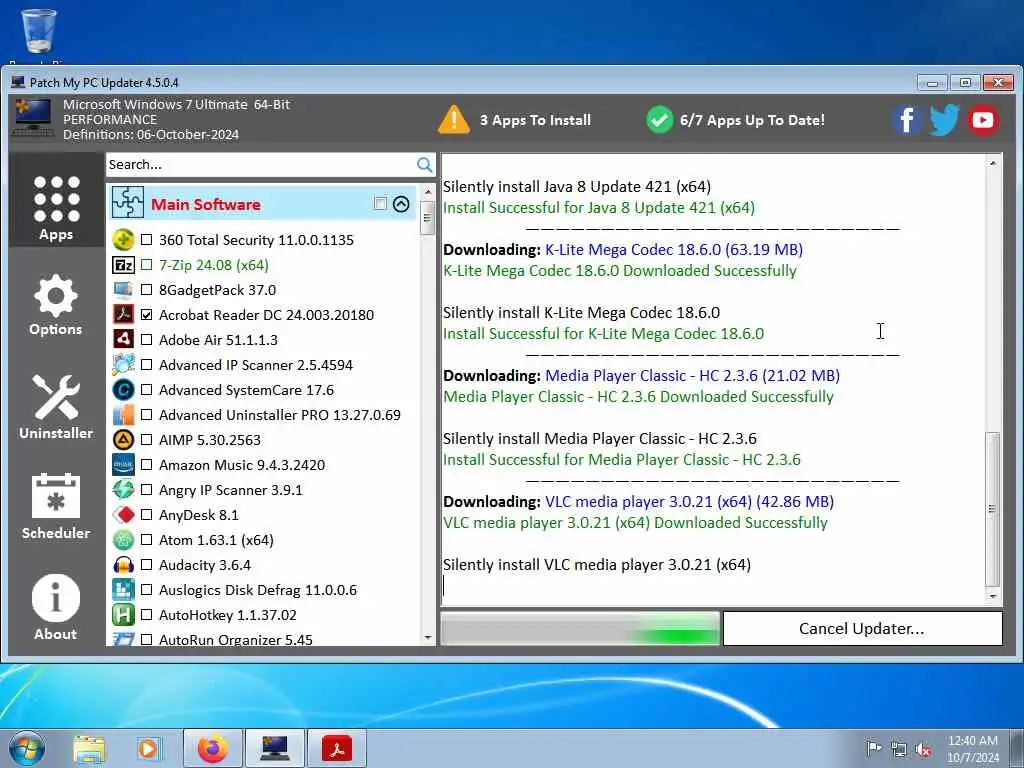1024x768 pixels.
Task: Click K-Lite Mega Codec download link text
Action: click(674, 249)
